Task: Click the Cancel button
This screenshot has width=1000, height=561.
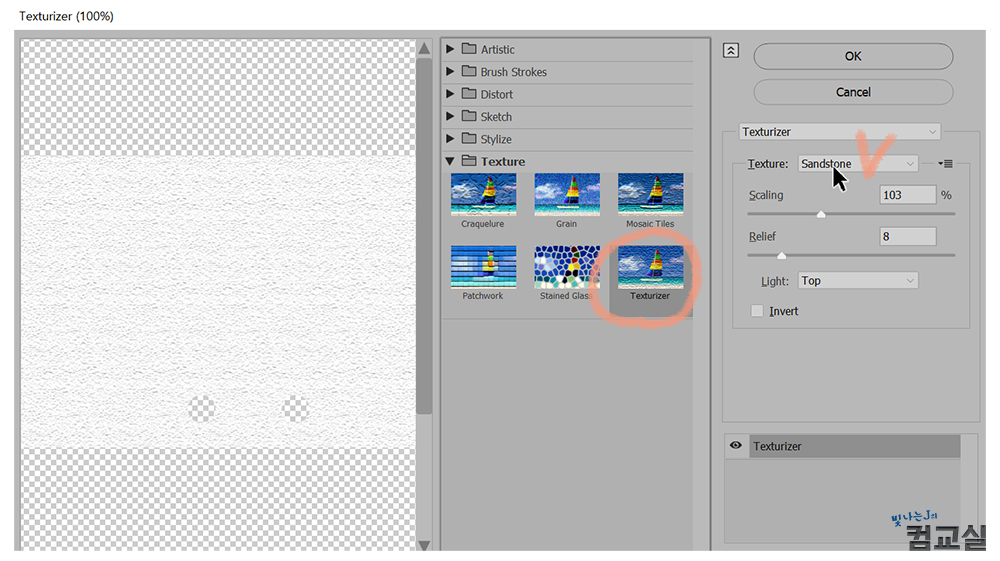Action: 853,92
